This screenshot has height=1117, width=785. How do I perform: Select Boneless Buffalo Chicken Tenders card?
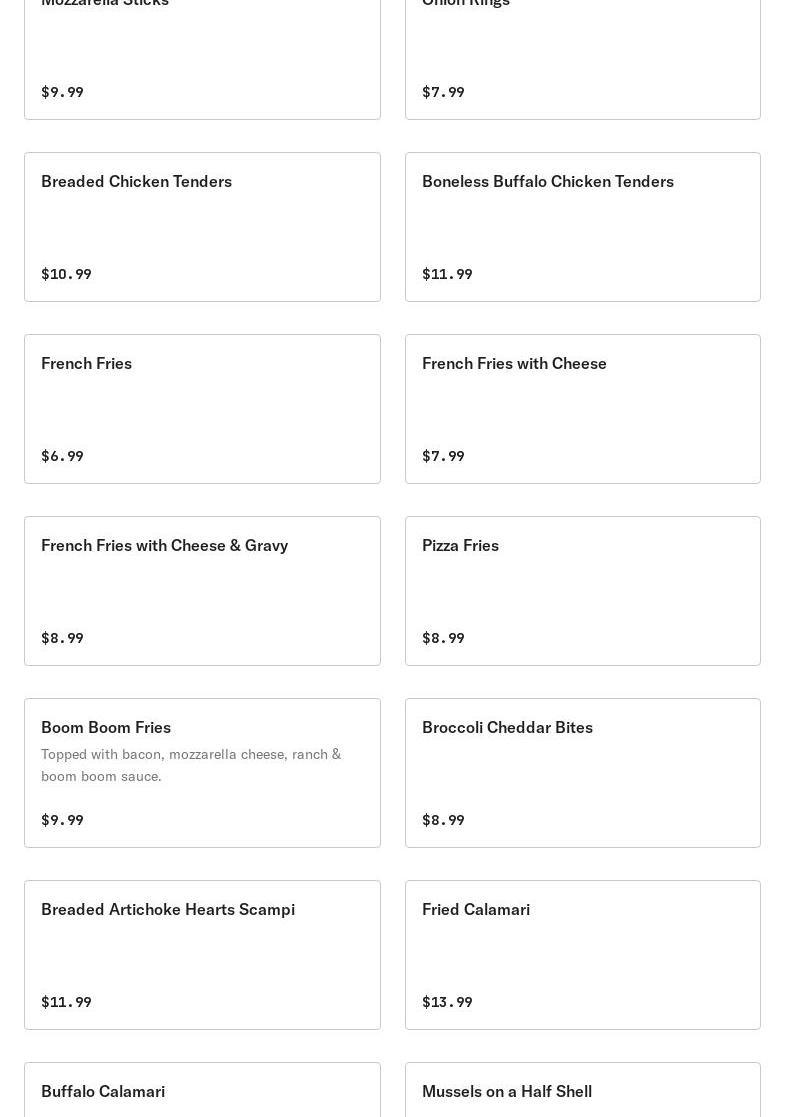point(582,227)
